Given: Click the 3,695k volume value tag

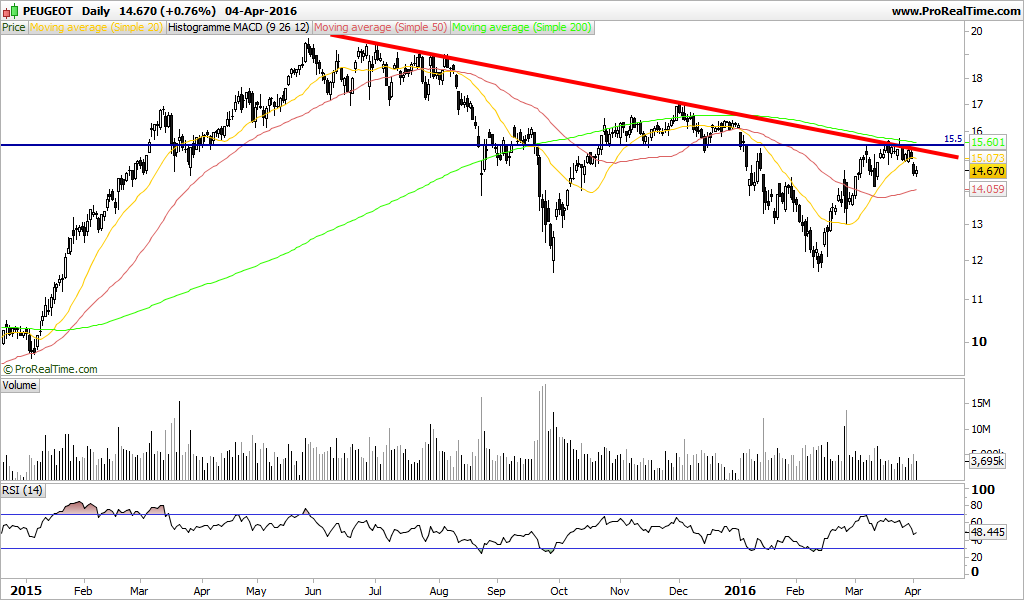Looking at the screenshot, I should click(x=987, y=461).
